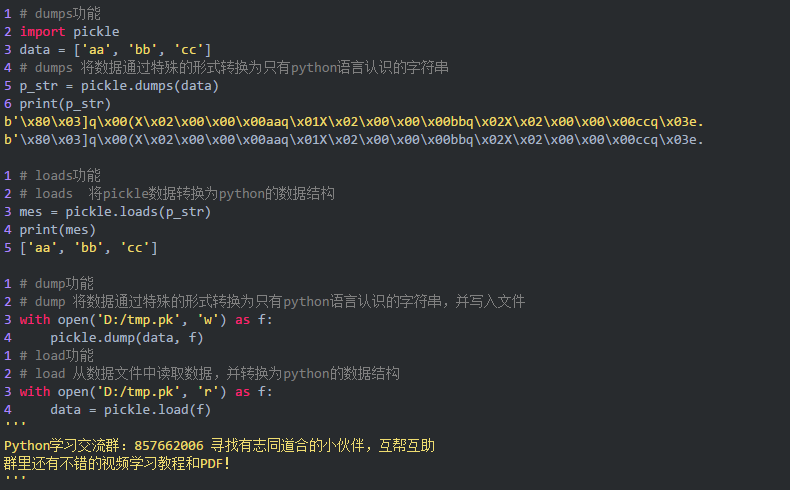Click the '# dump功能' comment line
790x490 pixels.
56,284
